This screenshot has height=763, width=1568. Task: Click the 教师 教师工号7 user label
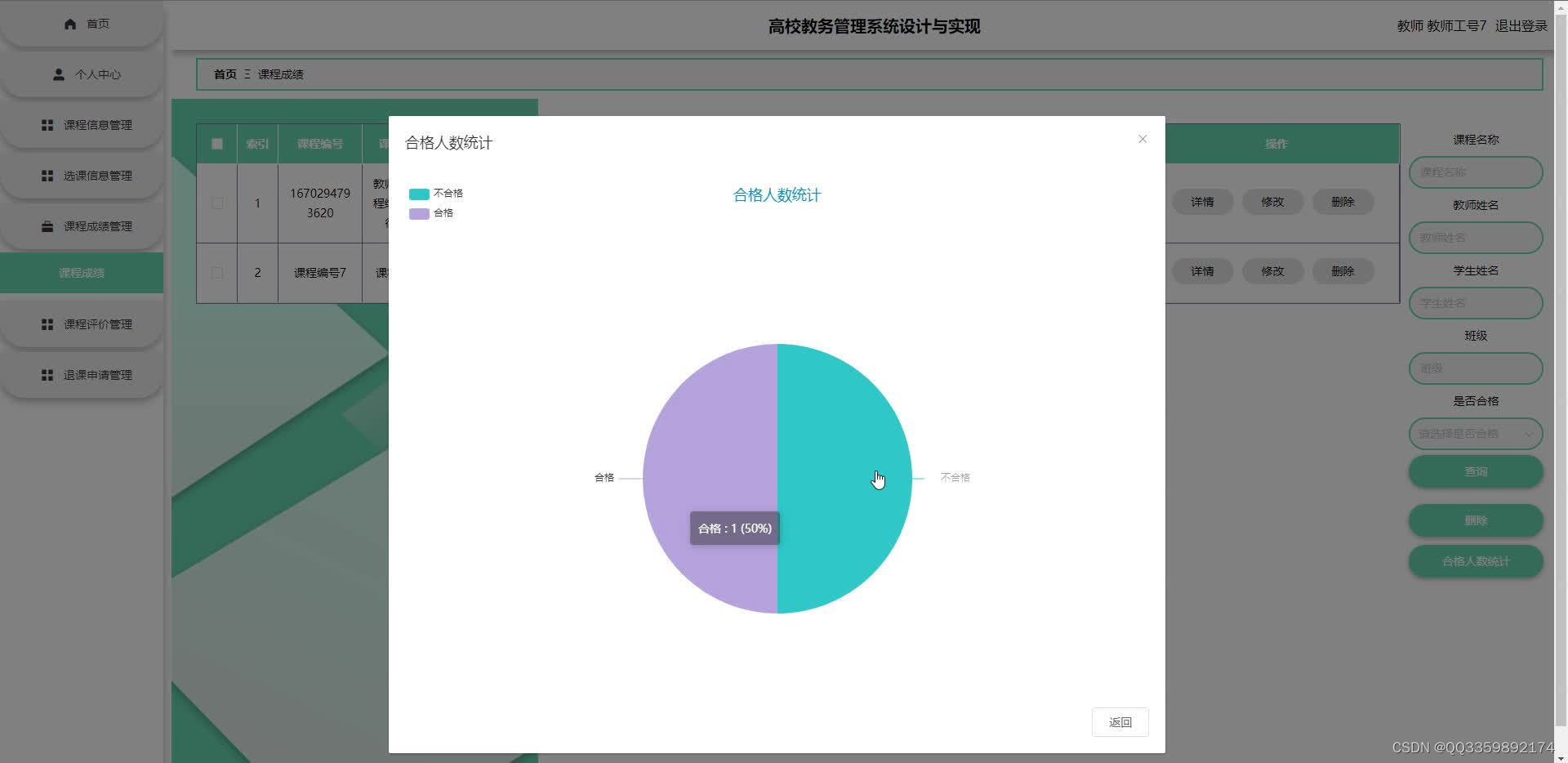click(1441, 26)
